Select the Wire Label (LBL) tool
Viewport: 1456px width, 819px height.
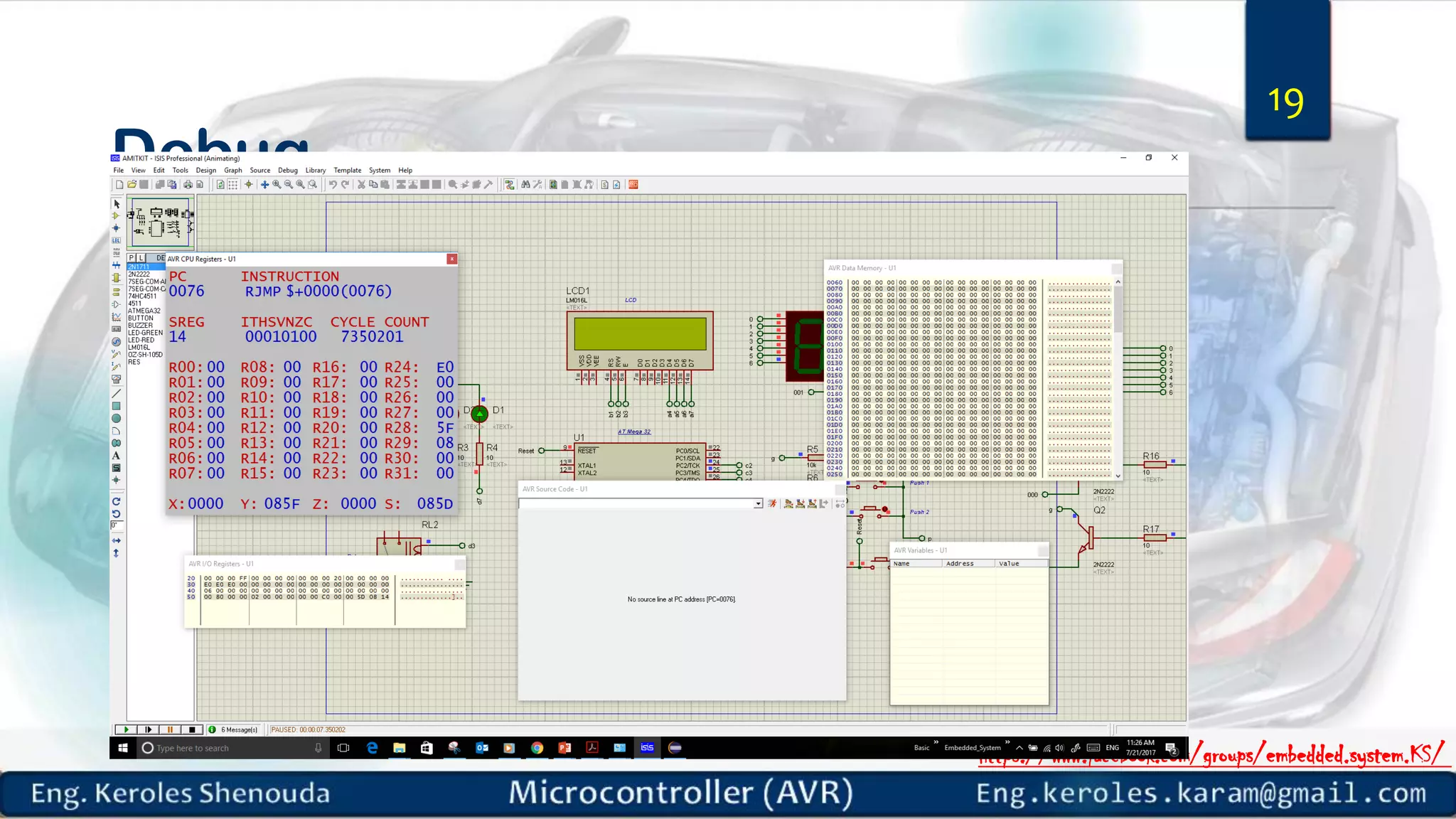(117, 240)
